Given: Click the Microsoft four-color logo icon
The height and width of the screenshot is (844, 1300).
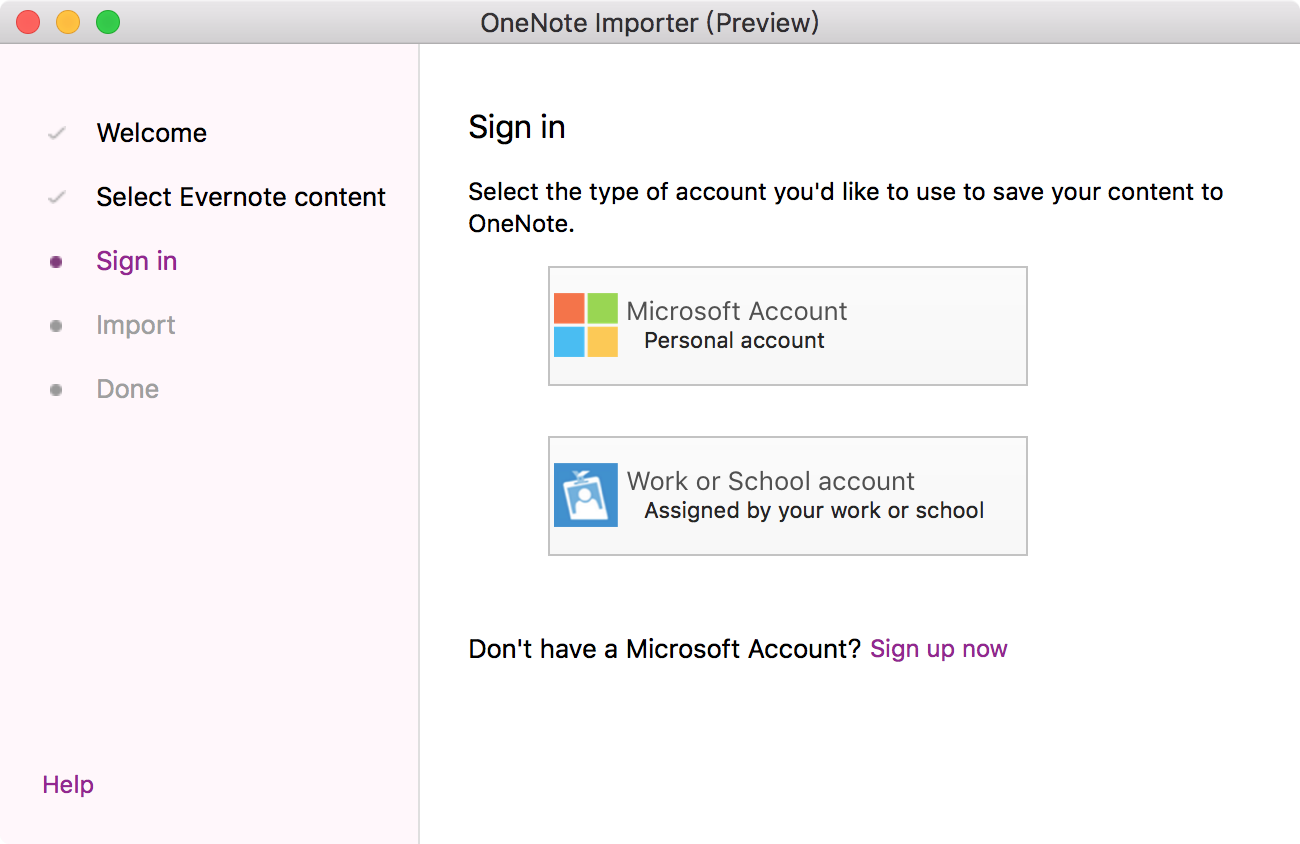Looking at the screenshot, I should [586, 325].
